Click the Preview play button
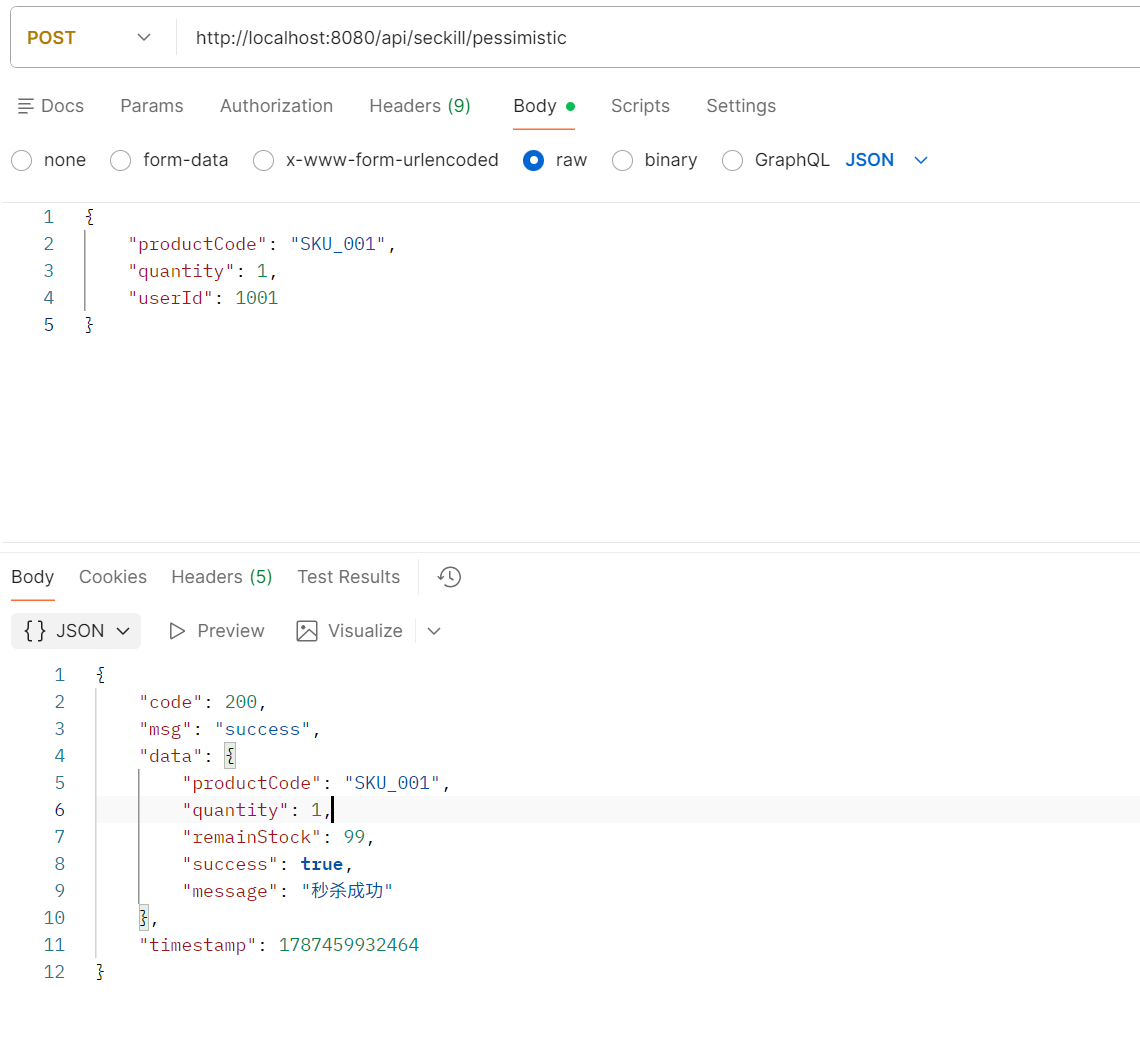This screenshot has width=1140, height=1043. tap(216, 631)
